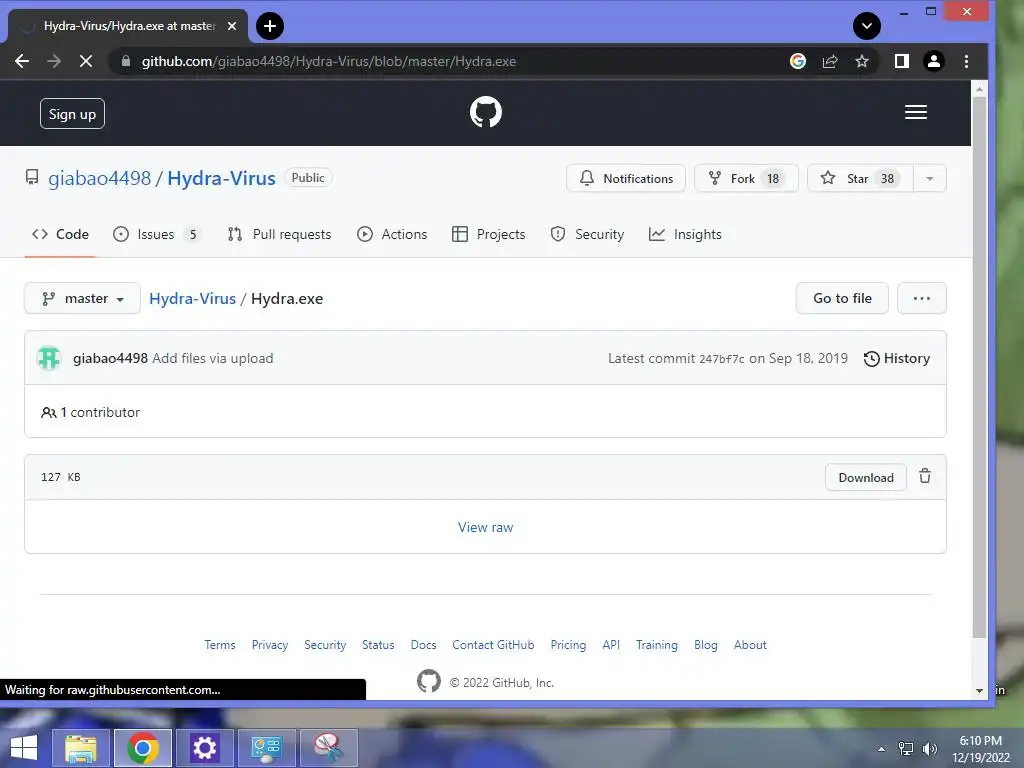The width and height of the screenshot is (1024, 768).
Task: Click Chrome icon in taskbar
Action: click(143, 748)
